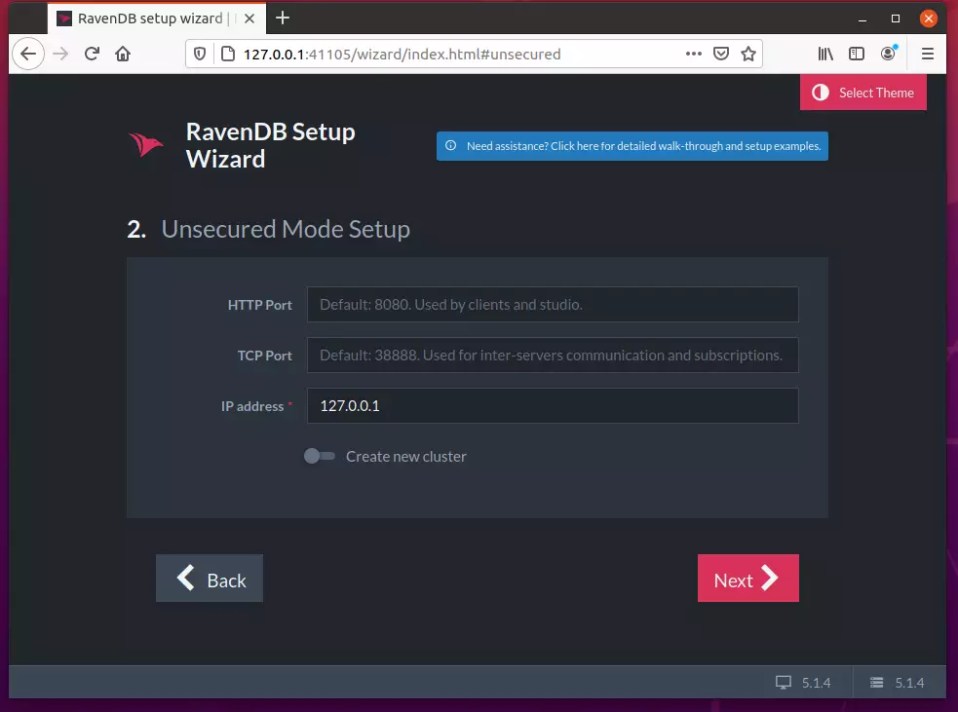Bookmark this page with the star
Viewport: 958px width, 712px height.
(749, 54)
